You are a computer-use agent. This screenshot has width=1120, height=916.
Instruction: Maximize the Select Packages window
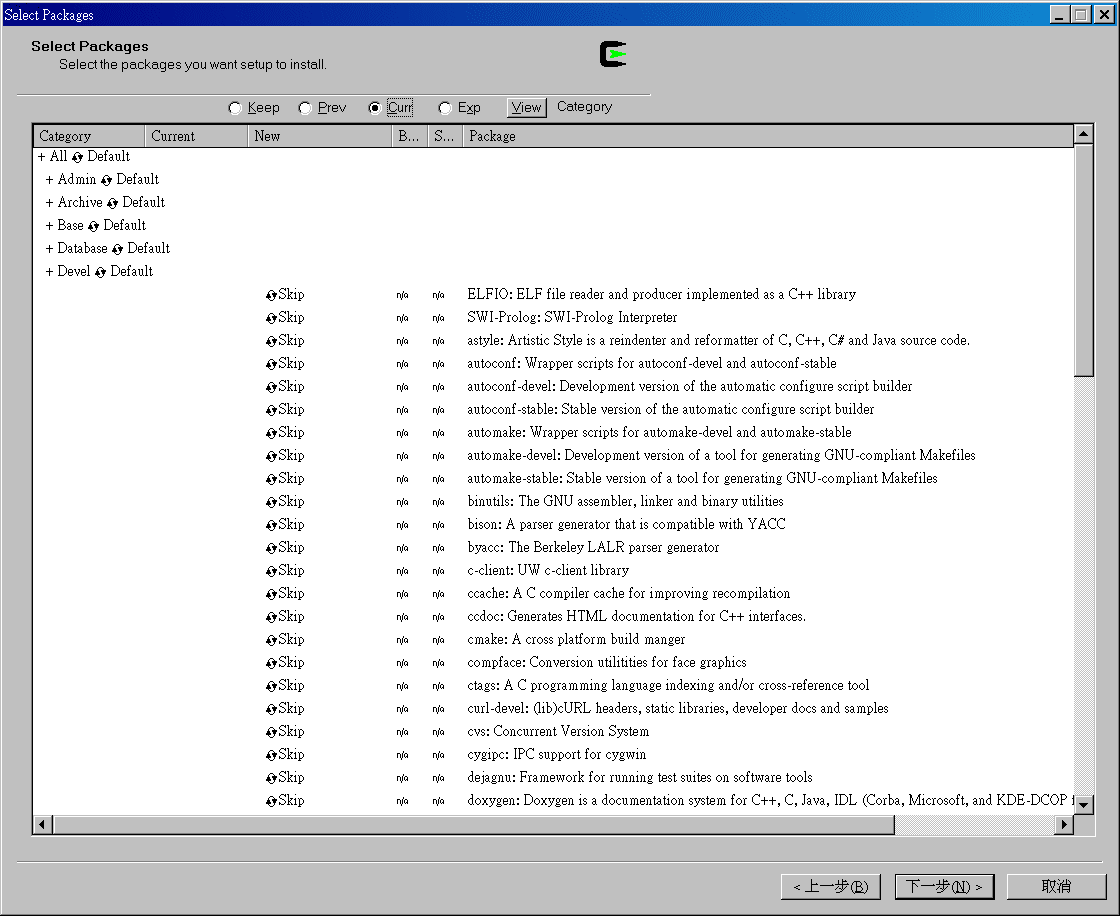(x=1081, y=14)
